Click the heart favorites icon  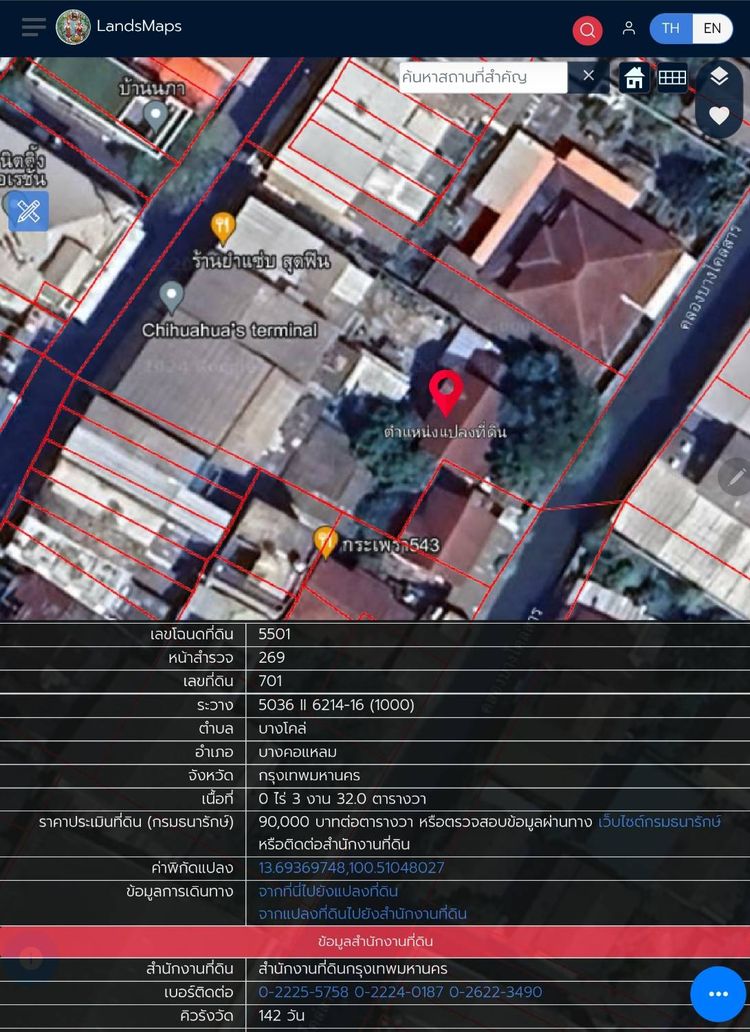point(719,116)
